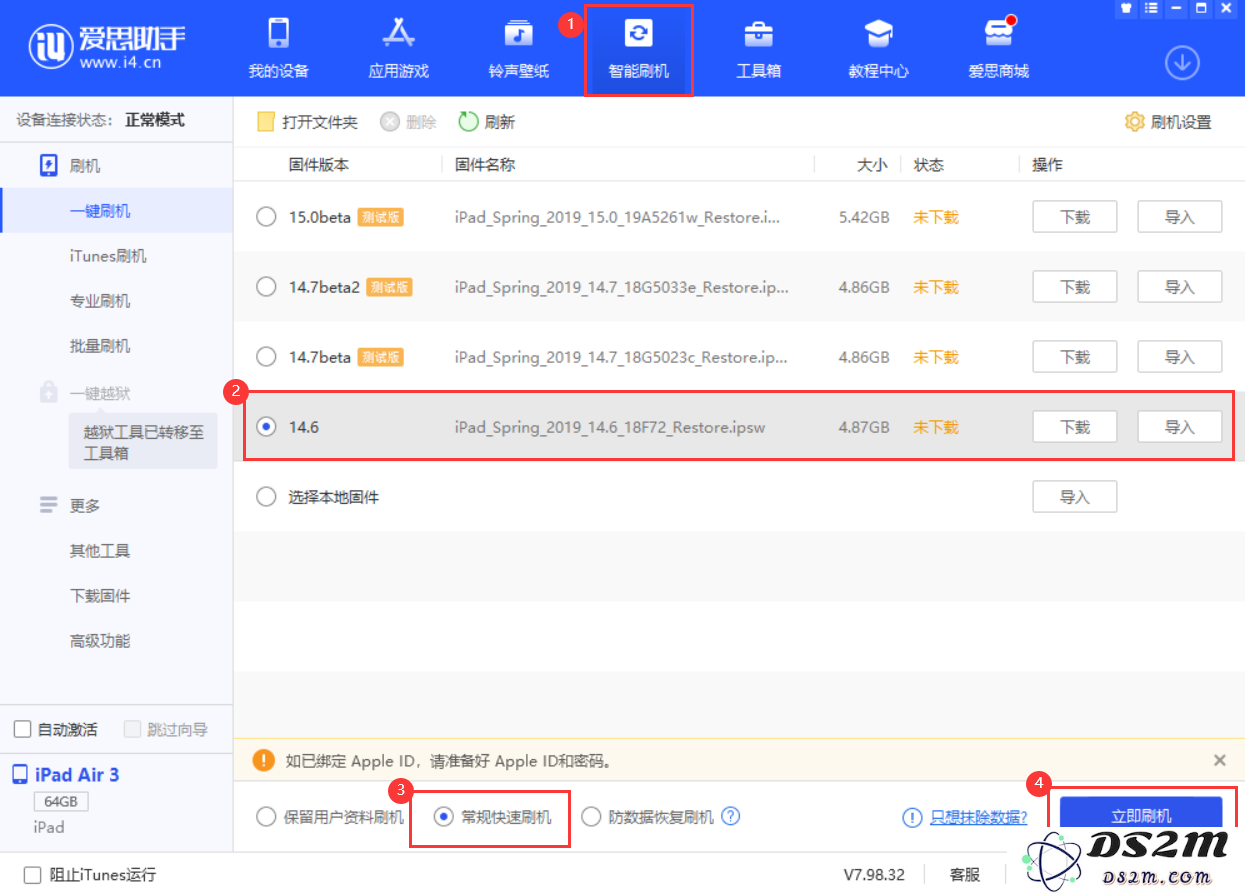Click the version text V7.98.32
The width and height of the screenshot is (1245, 895).
coord(874,875)
